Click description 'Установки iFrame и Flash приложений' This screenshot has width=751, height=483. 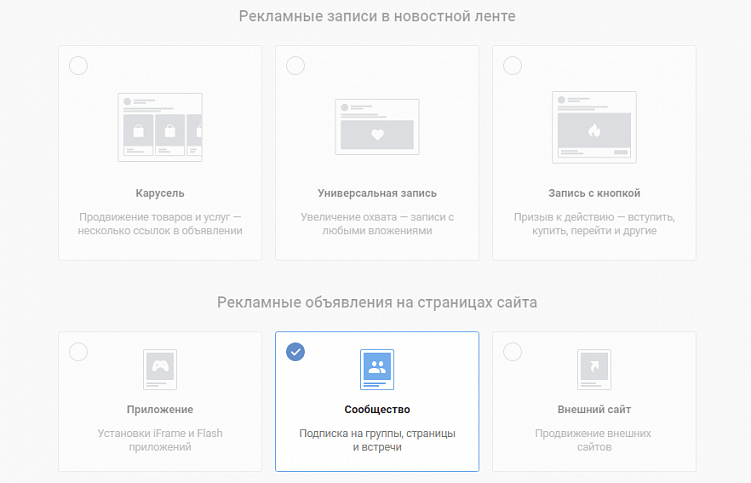point(160,440)
